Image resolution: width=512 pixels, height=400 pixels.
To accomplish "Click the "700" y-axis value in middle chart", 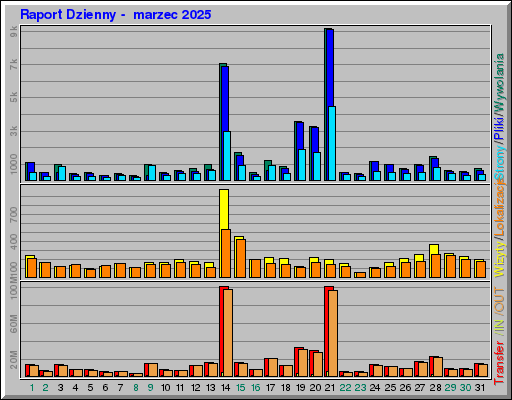I will point(13,215).
